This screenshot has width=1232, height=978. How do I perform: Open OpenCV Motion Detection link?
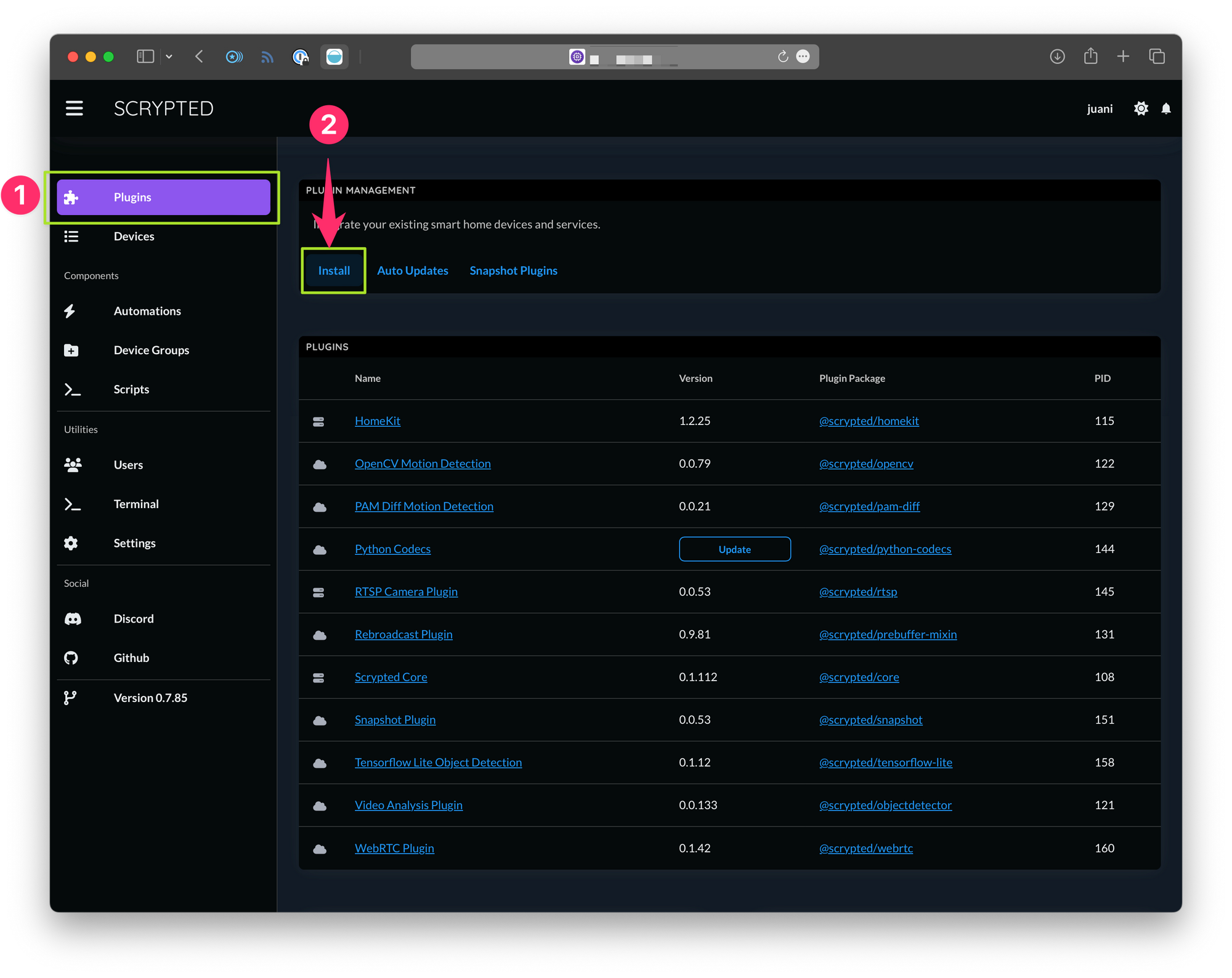[x=423, y=464]
